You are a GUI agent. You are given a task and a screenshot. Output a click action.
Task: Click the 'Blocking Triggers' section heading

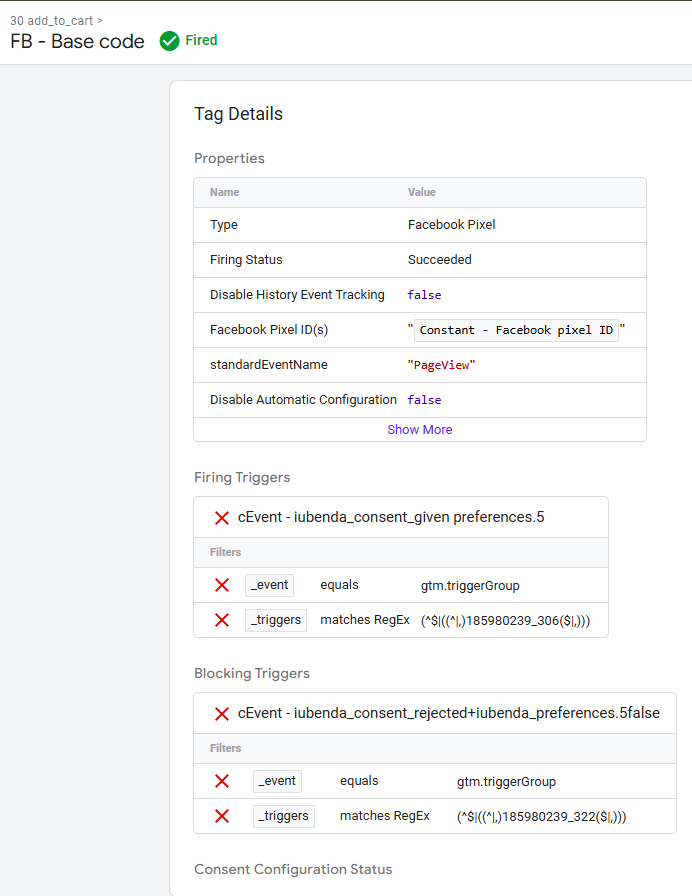click(x=252, y=673)
